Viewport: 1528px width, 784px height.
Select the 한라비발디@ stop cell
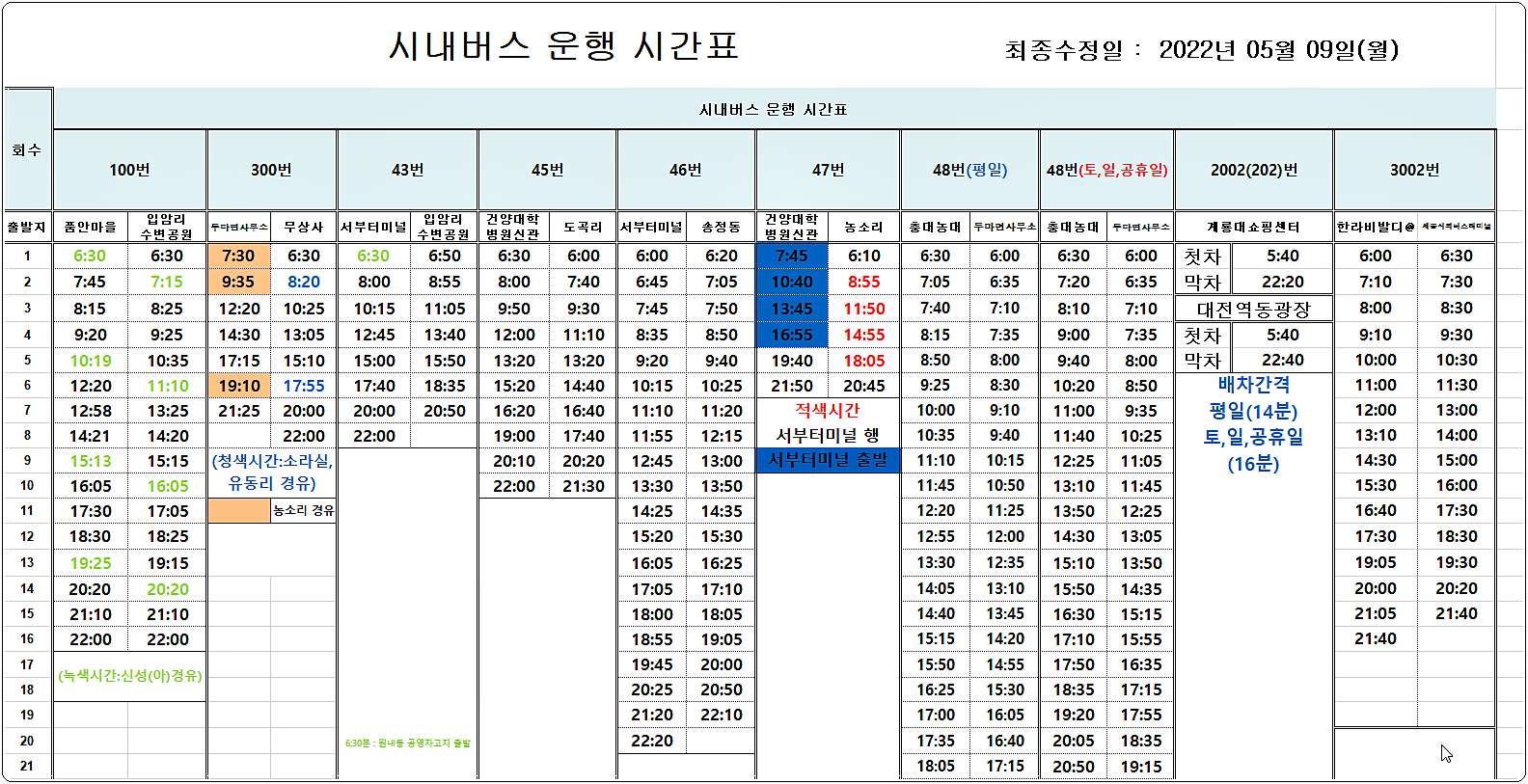pos(1376,227)
